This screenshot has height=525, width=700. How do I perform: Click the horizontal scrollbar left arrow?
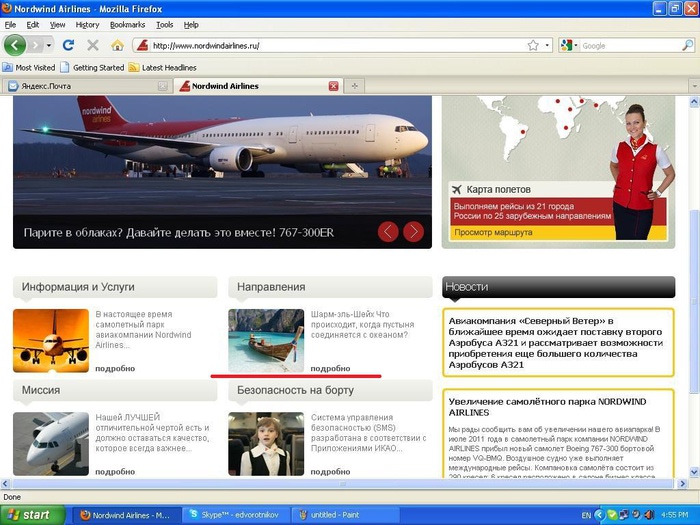coord(5,483)
